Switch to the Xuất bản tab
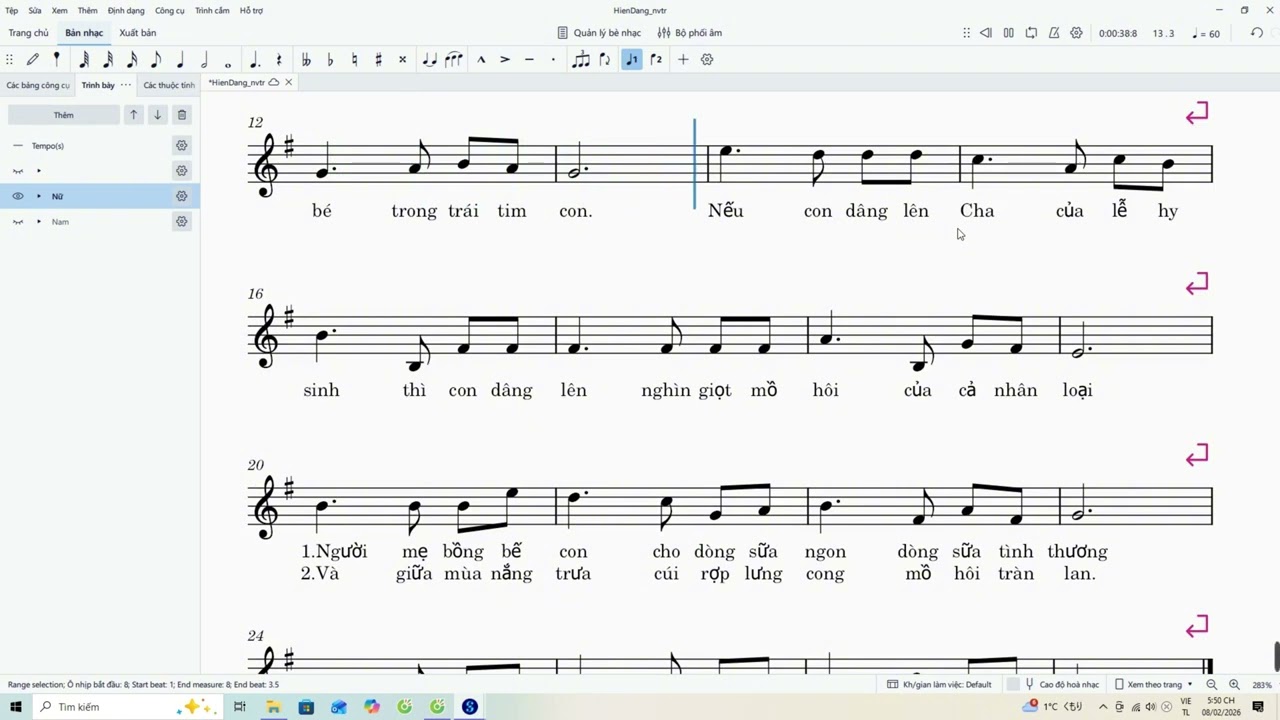Image resolution: width=1280 pixels, height=720 pixels. coord(138,33)
